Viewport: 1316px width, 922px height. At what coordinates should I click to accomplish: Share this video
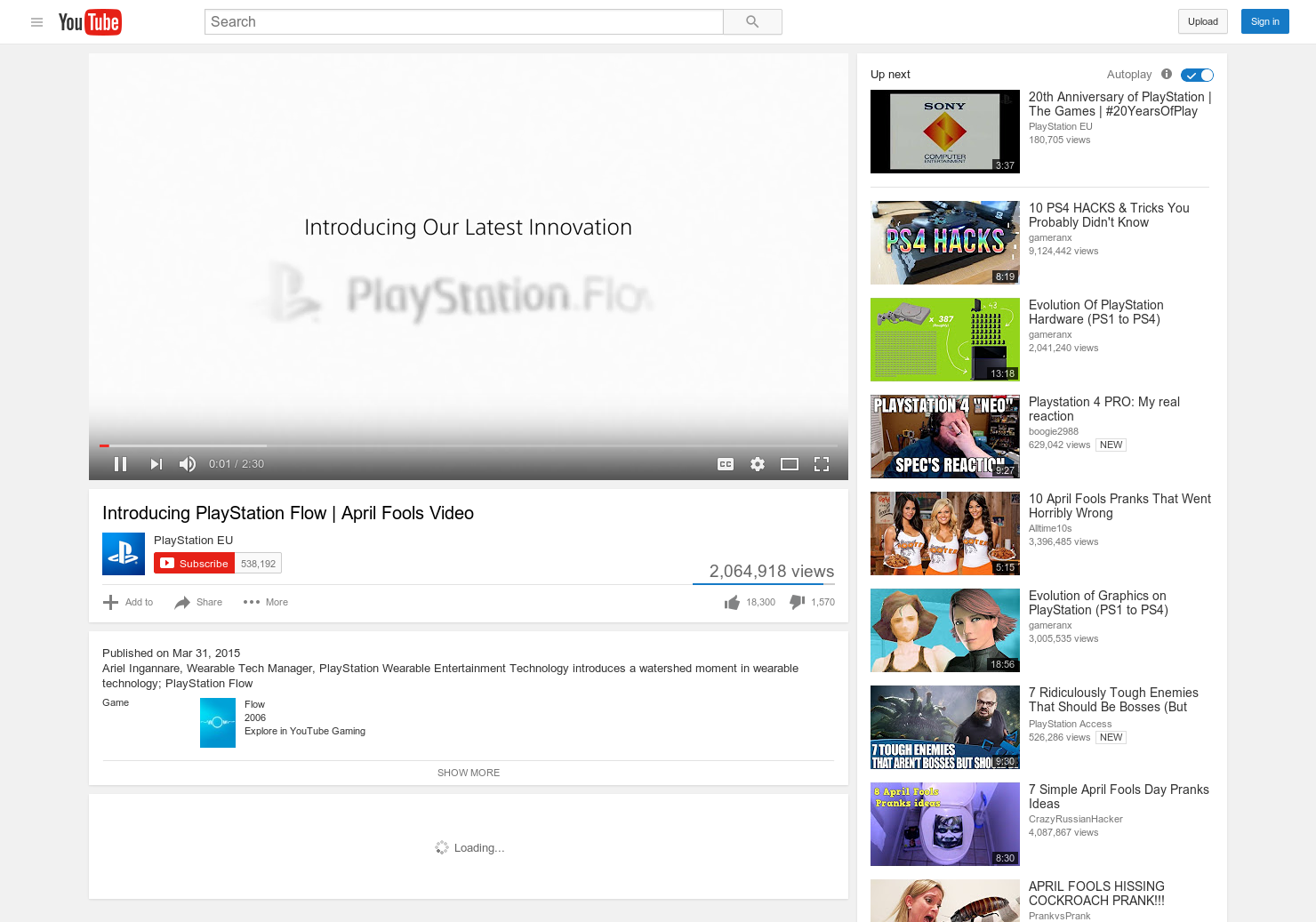click(198, 603)
